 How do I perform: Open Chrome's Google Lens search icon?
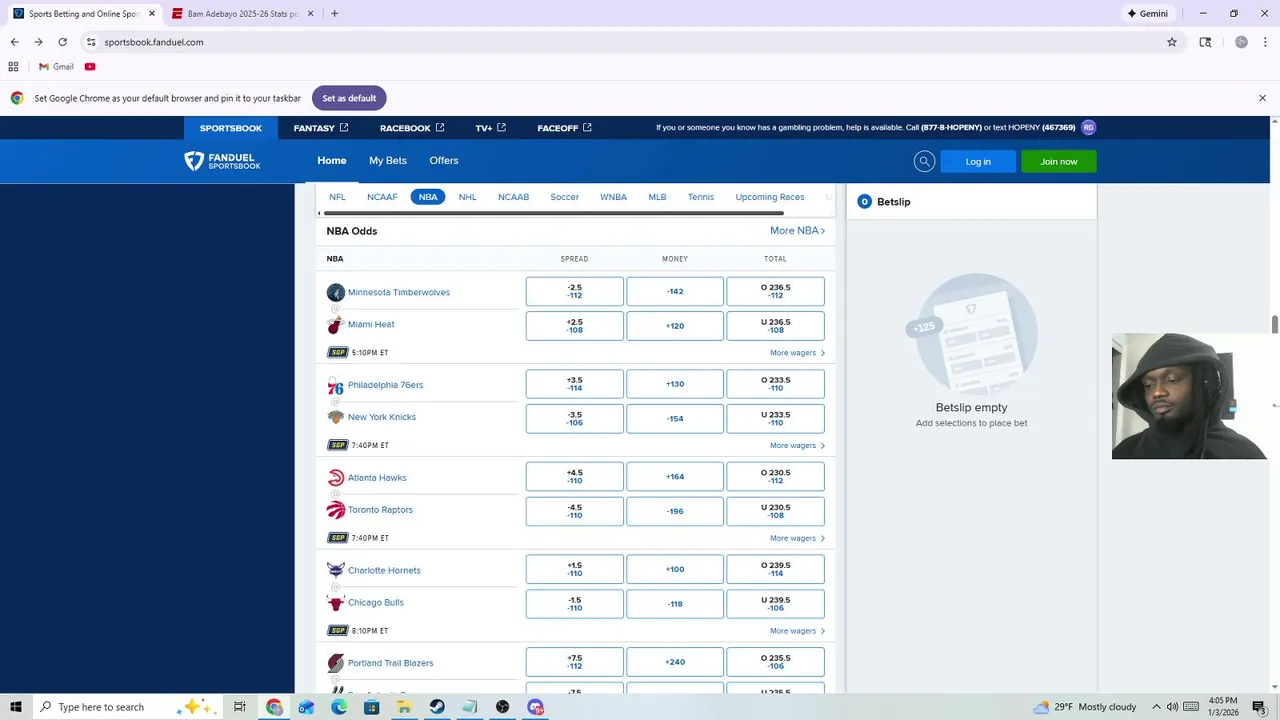[1205, 42]
